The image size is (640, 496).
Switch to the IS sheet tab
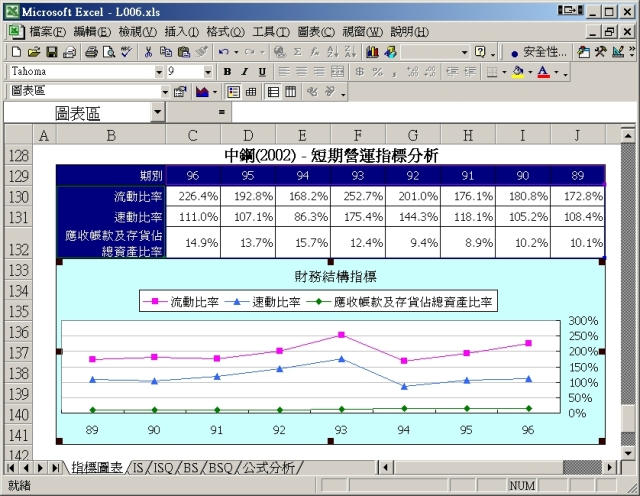click(x=138, y=467)
